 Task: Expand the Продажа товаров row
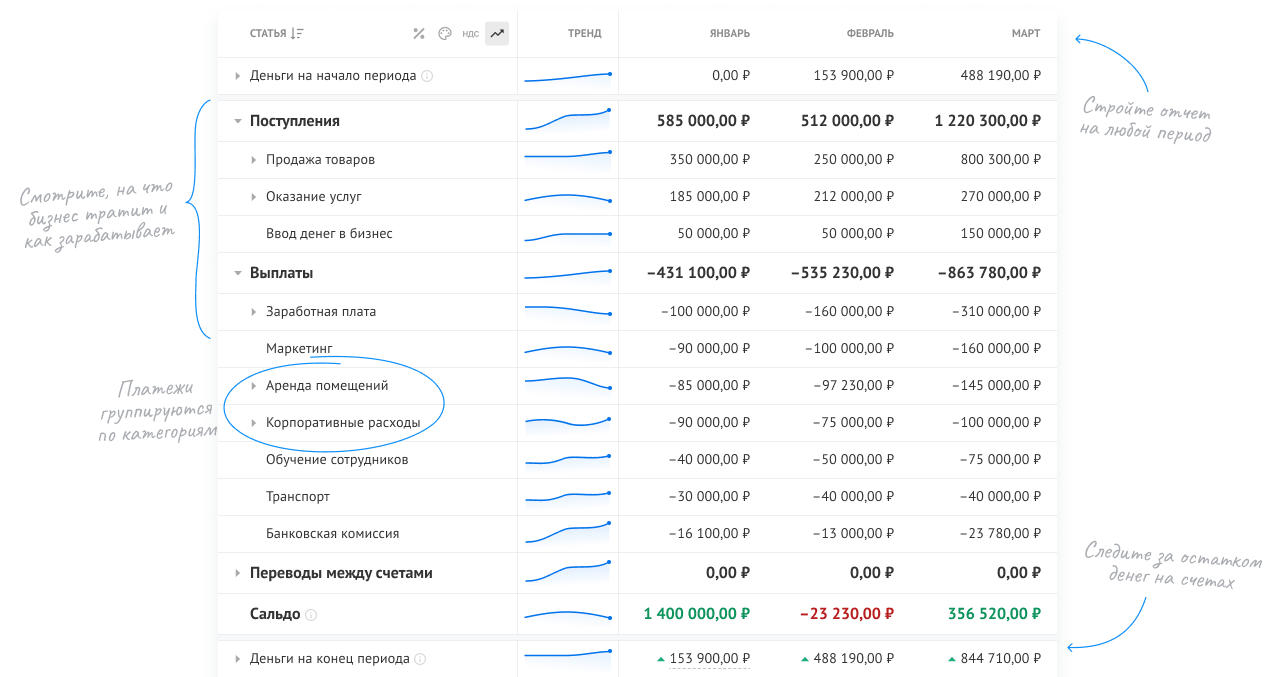(x=254, y=159)
